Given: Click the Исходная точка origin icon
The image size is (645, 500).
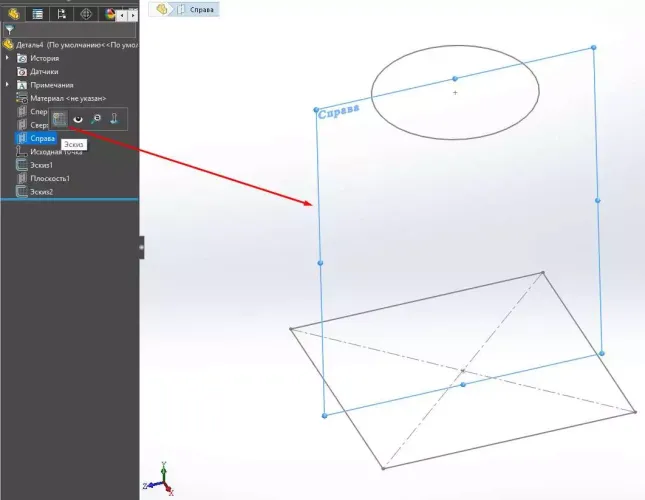Looking at the screenshot, I should tap(21, 152).
